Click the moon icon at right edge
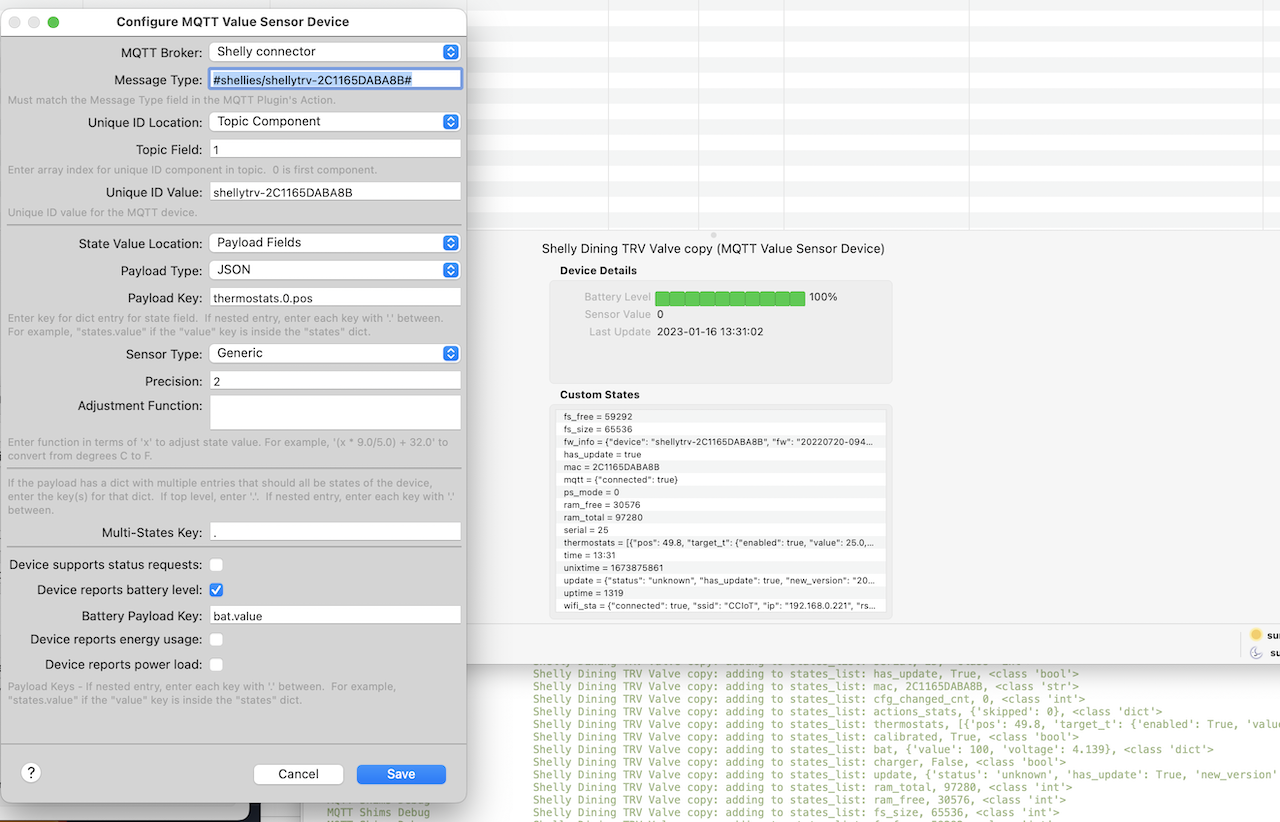This screenshot has height=822, width=1280. pos(1256,653)
